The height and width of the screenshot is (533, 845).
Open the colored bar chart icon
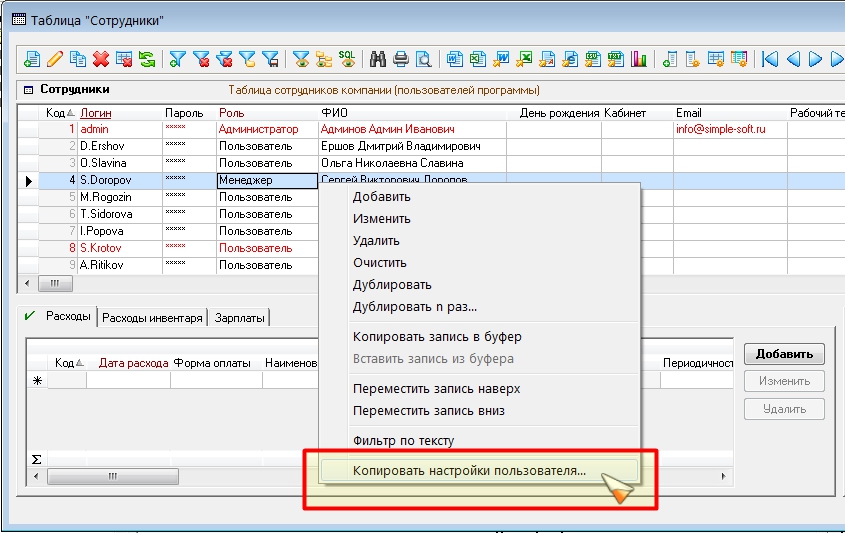point(639,59)
